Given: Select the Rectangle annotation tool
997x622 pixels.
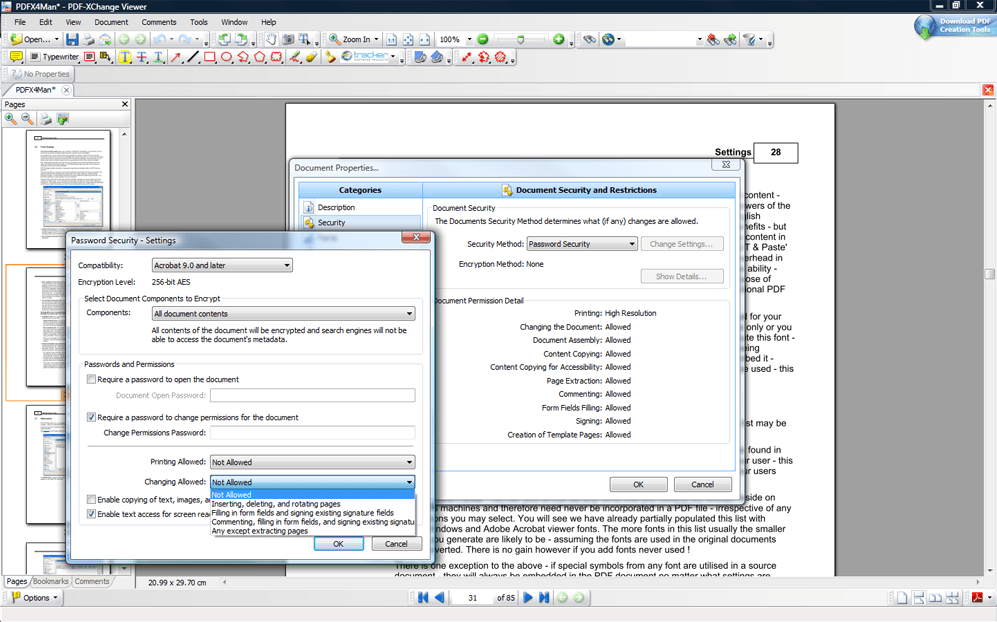Looking at the screenshot, I should point(208,56).
